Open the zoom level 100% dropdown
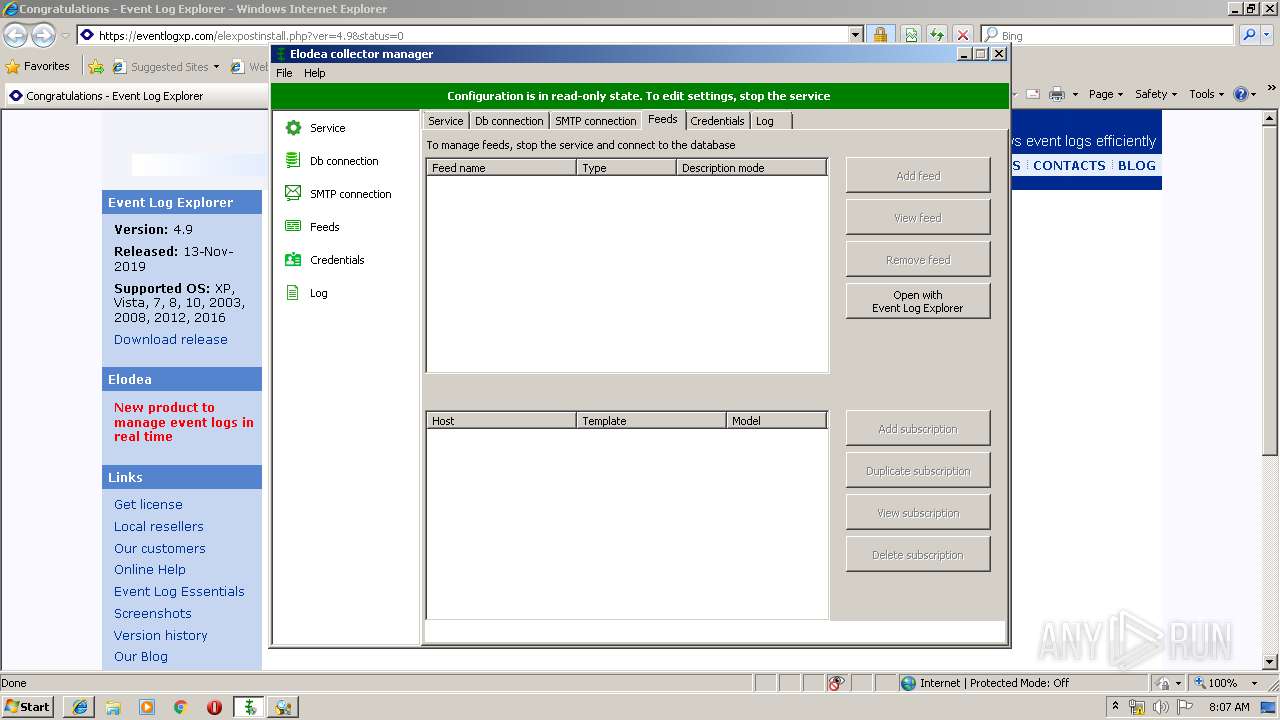This screenshot has width=1280, height=720. point(1254,683)
